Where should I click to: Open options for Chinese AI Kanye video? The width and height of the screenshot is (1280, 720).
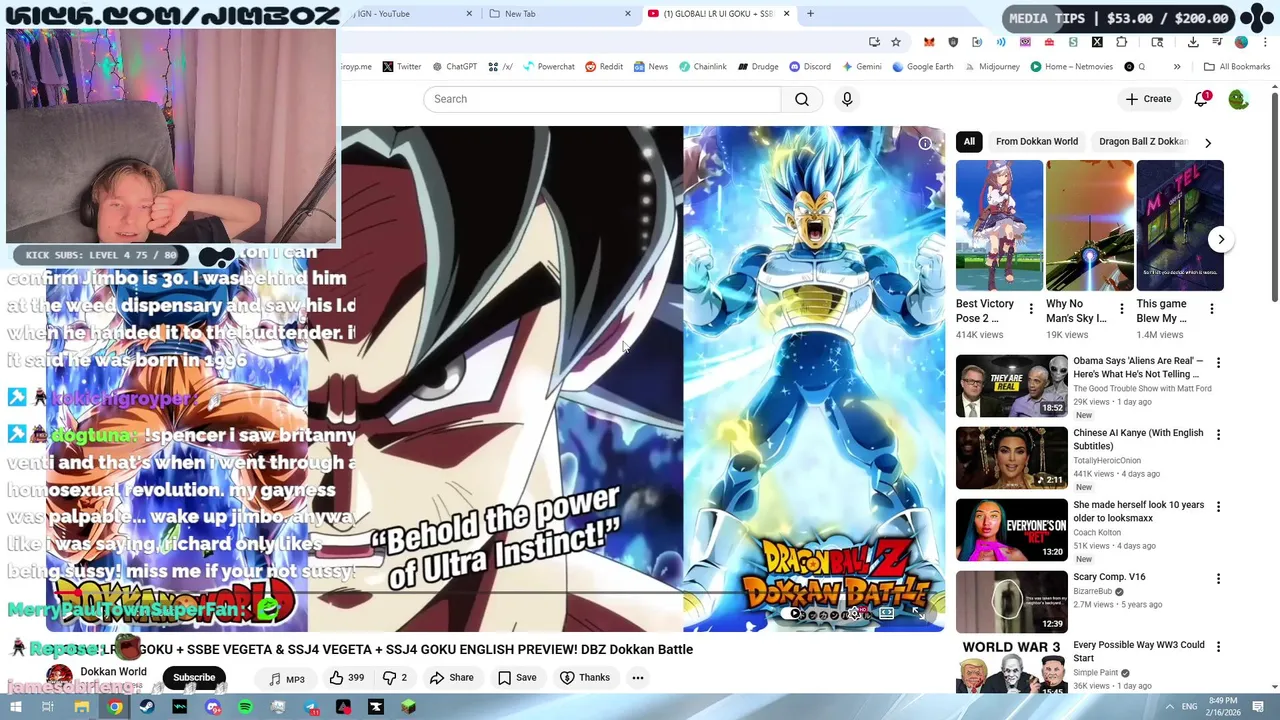click(1218, 435)
